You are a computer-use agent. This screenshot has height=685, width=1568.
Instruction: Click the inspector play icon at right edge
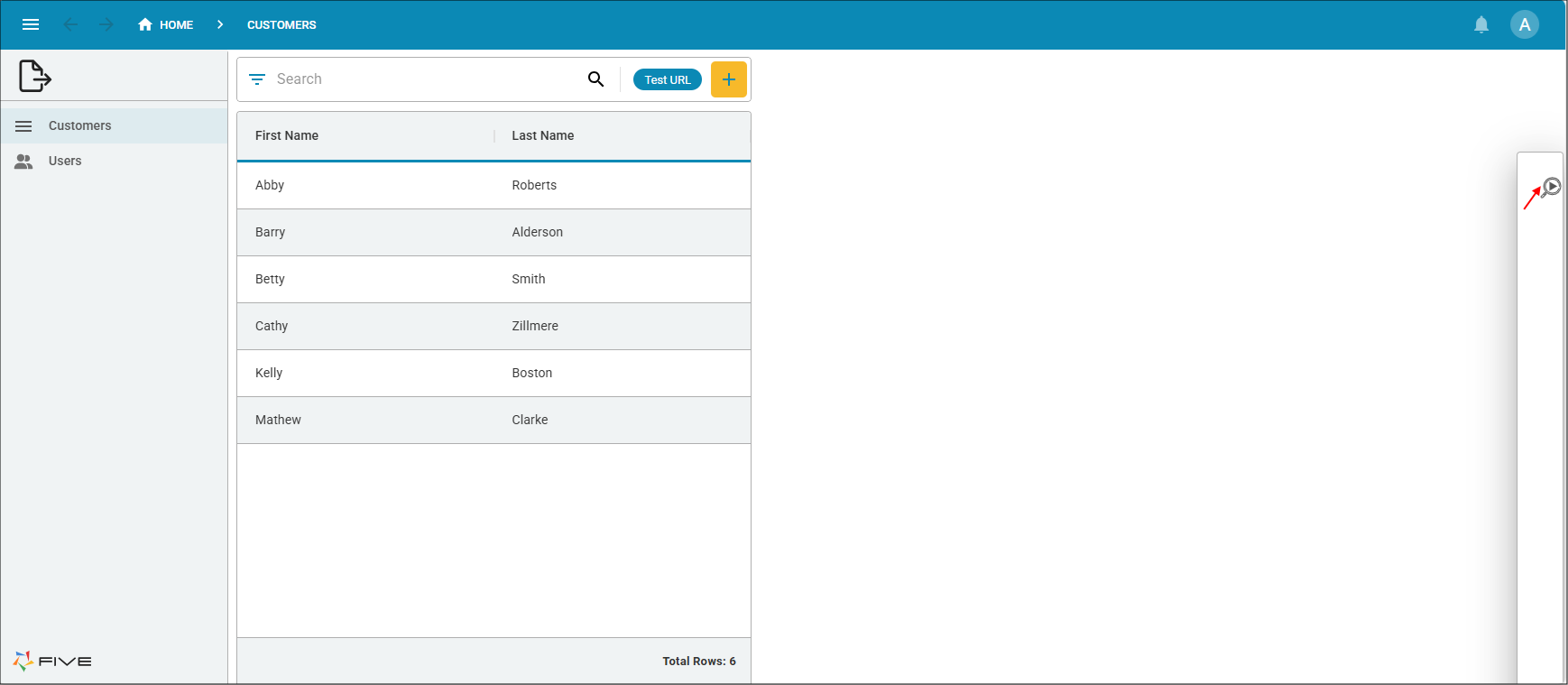click(1552, 187)
